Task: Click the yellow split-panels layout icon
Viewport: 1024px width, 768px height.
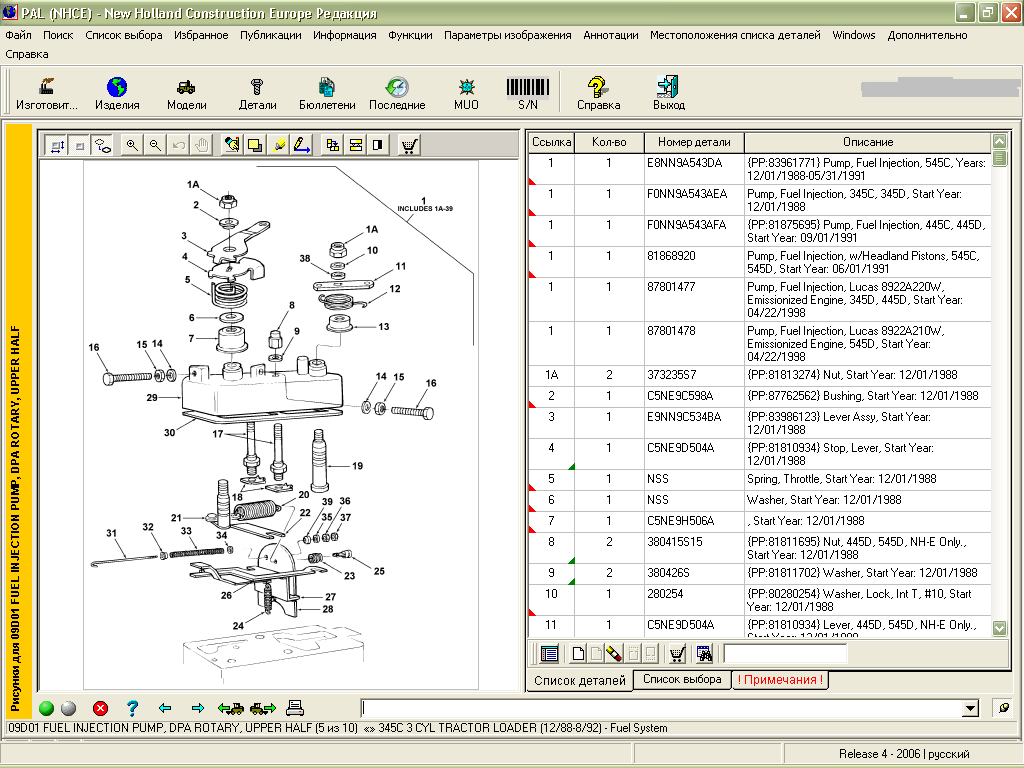Action: click(355, 146)
